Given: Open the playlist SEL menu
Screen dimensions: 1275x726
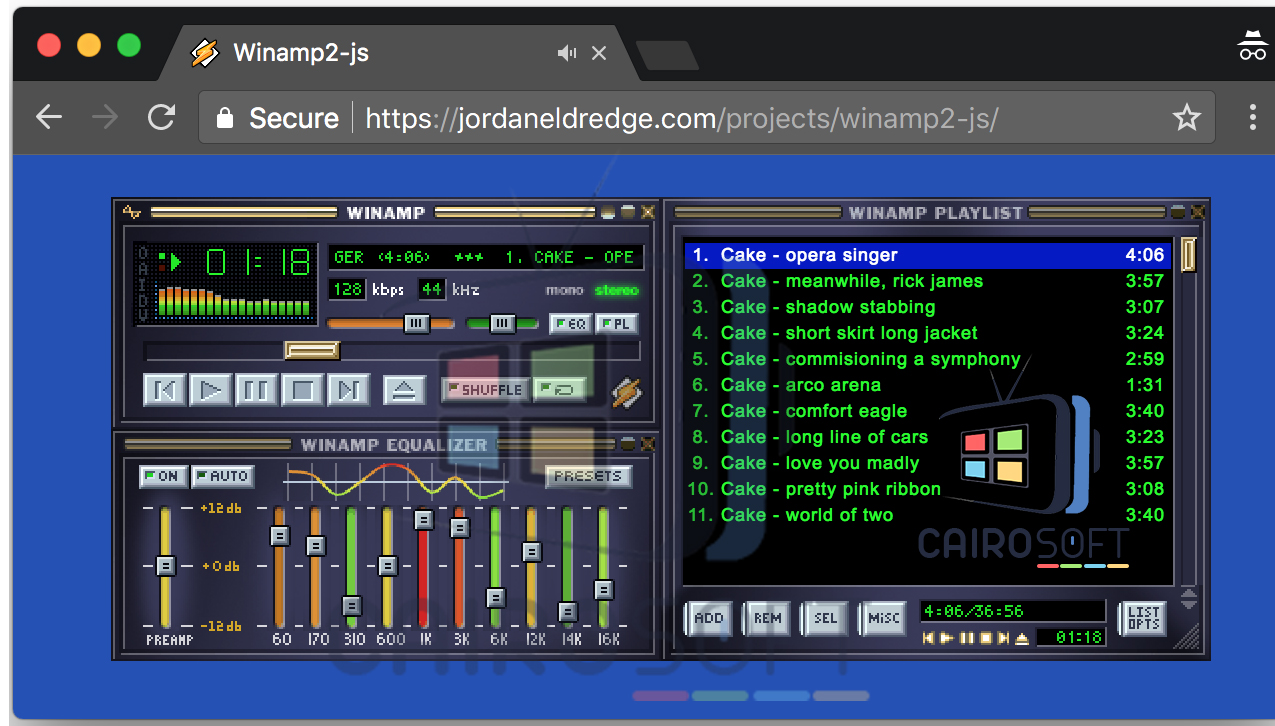Looking at the screenshot, I should 825,618.
